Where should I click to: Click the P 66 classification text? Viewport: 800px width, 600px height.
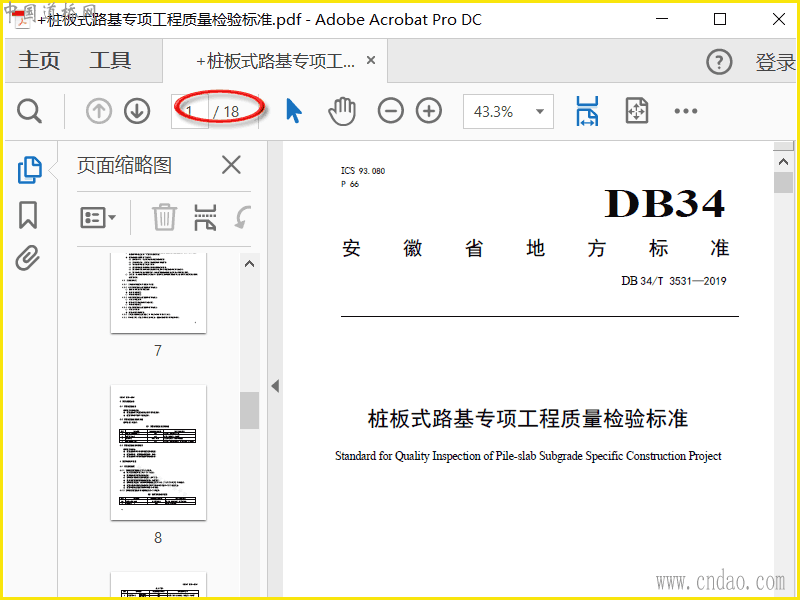click(350, 184)
